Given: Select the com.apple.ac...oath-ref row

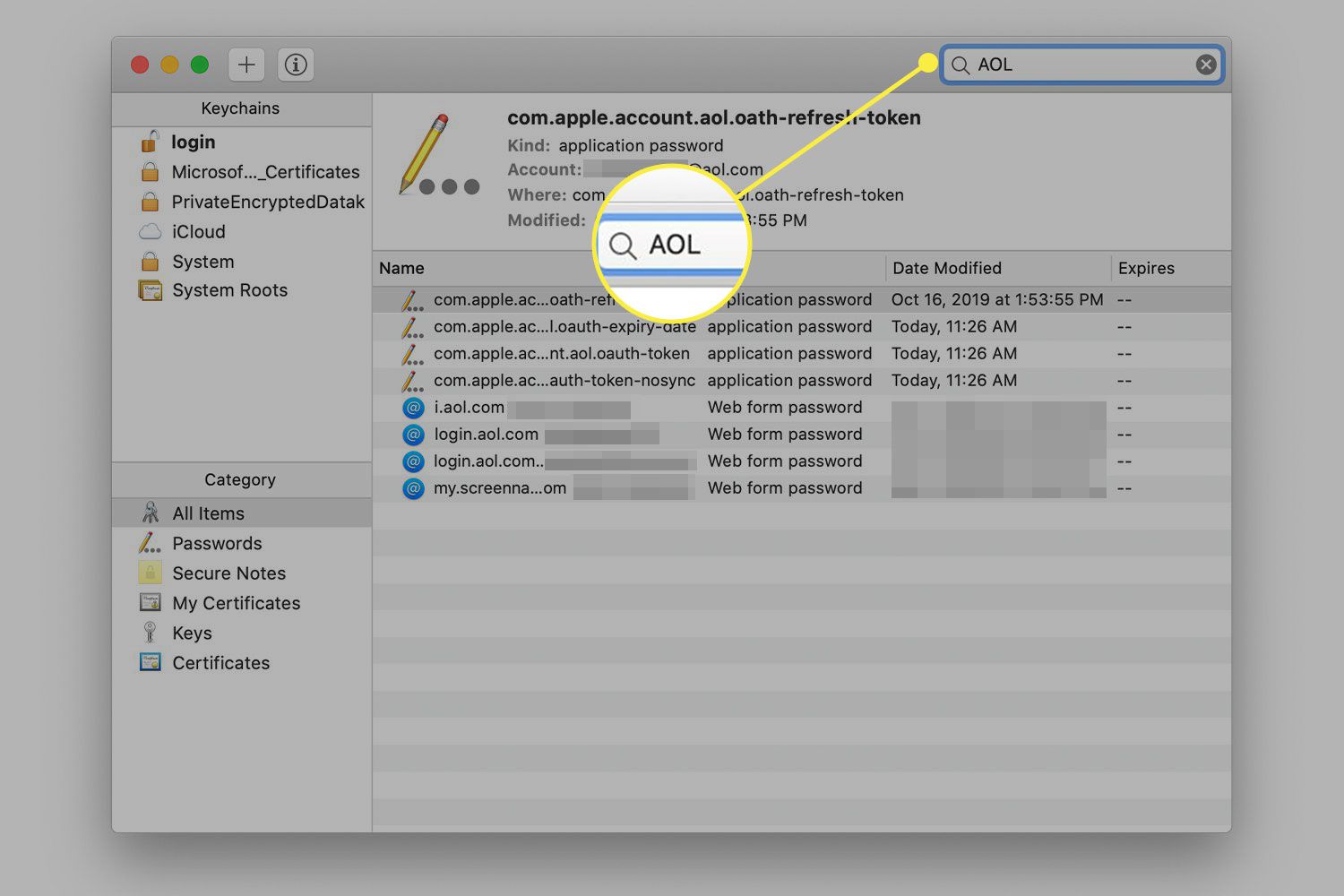Looking at the screenshot, I should pyautogui.click(x=802, y=299).
